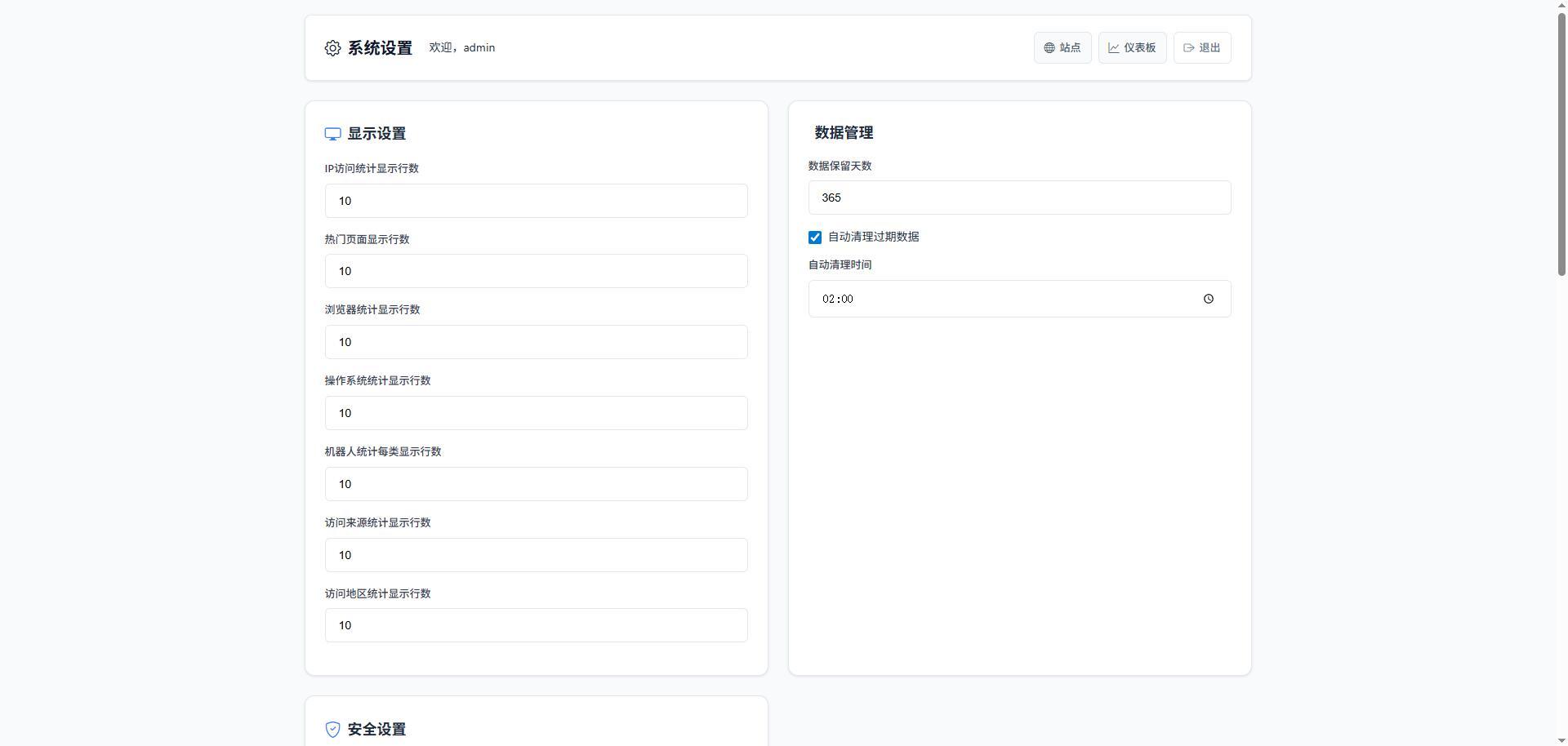Click the page vertical scrollbar thumb
This screenshot has width=1568, height=746.
[1561, 143]
